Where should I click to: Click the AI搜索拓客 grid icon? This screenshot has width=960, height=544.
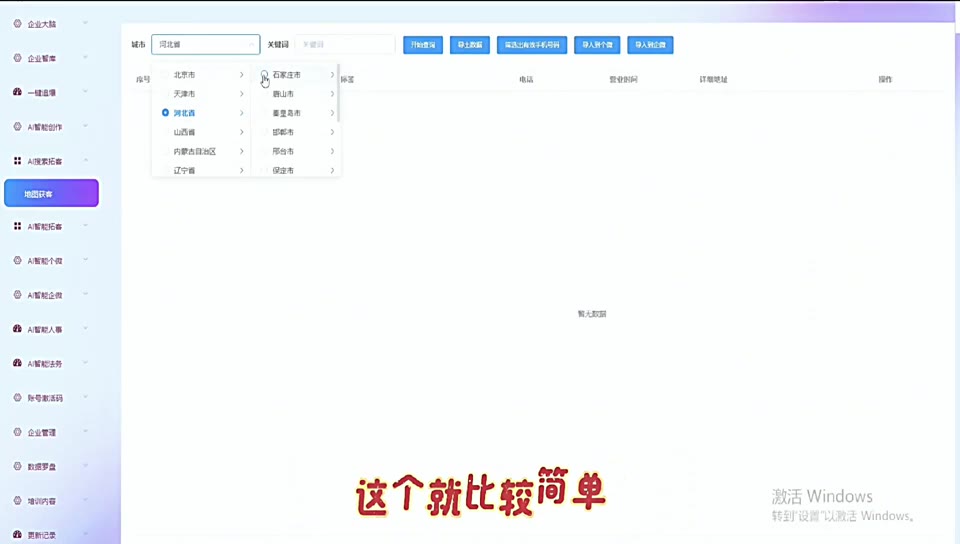coord(17,161)
